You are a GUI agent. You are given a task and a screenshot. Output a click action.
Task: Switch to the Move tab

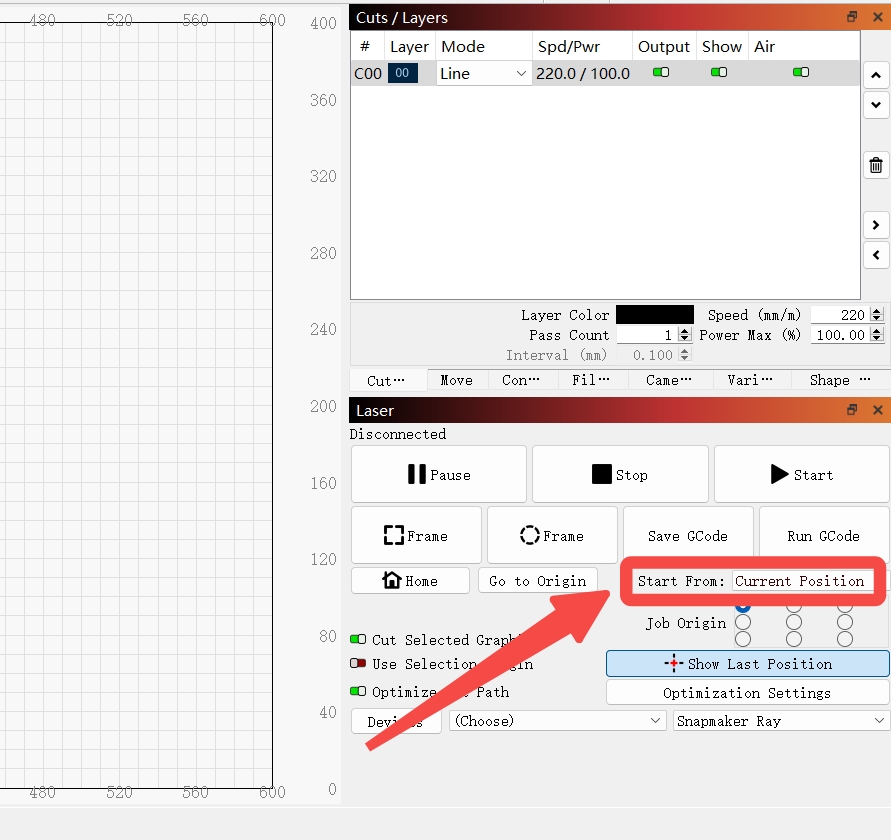[456, 380]
